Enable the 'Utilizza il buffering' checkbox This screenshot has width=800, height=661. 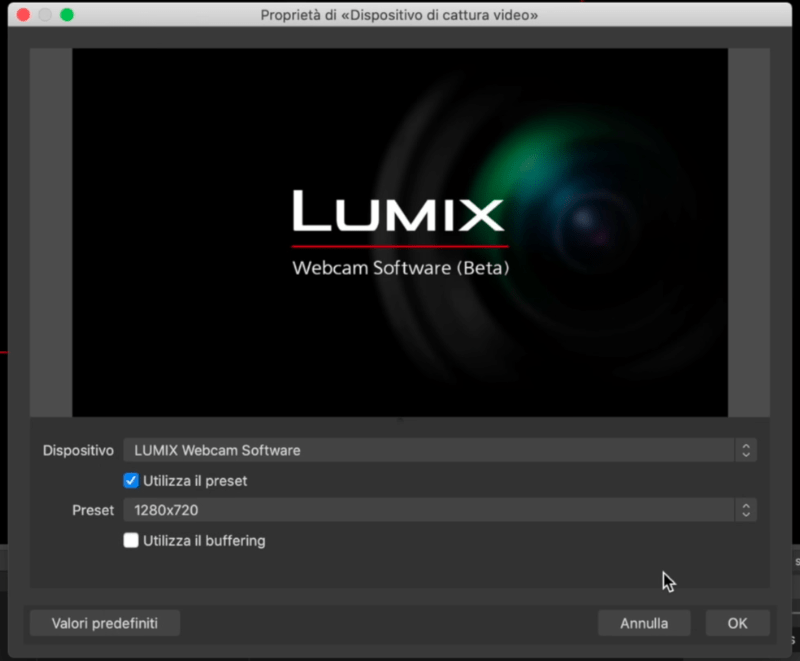pyautogui.click(x=131, y=540)
